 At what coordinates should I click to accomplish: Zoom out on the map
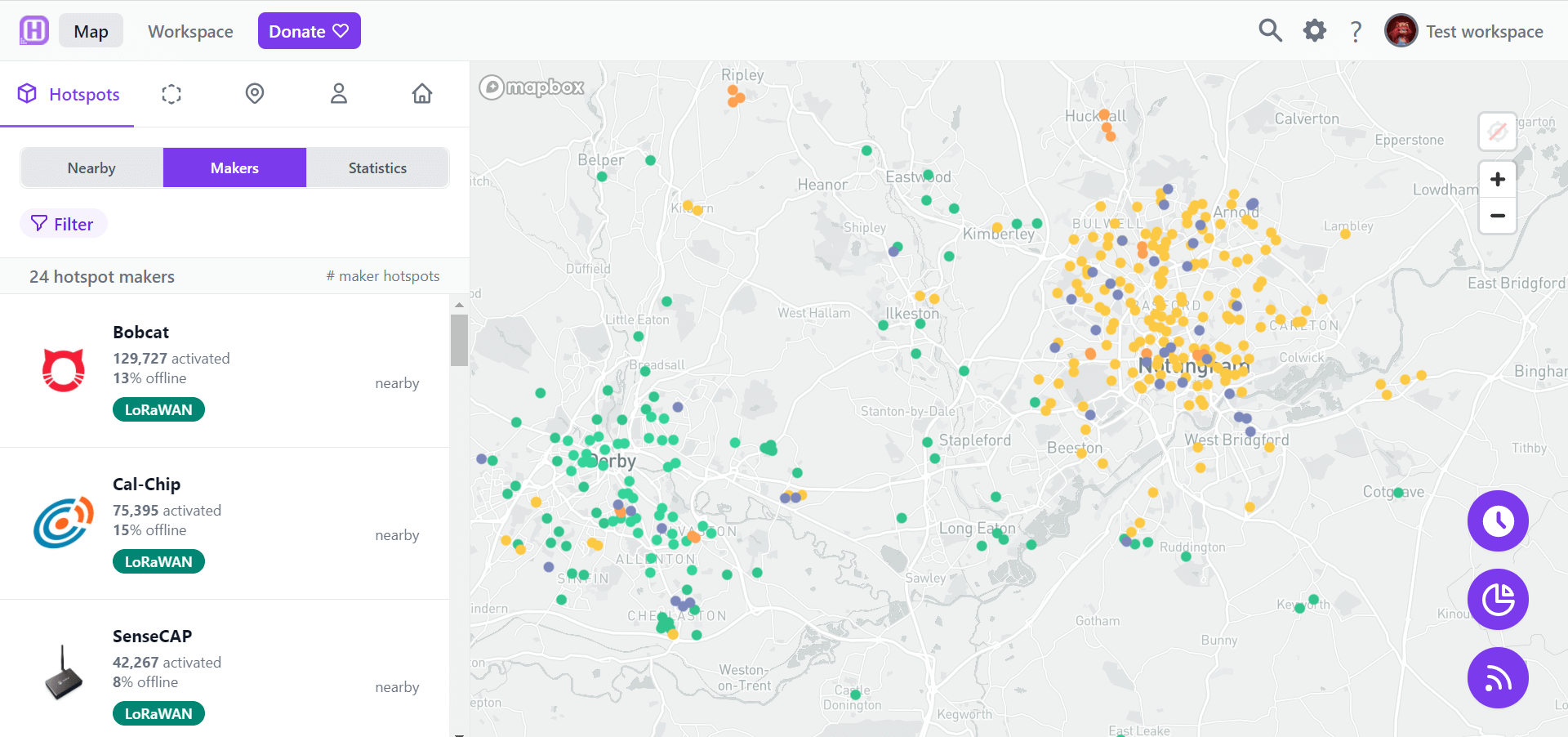coord(1498,216)
